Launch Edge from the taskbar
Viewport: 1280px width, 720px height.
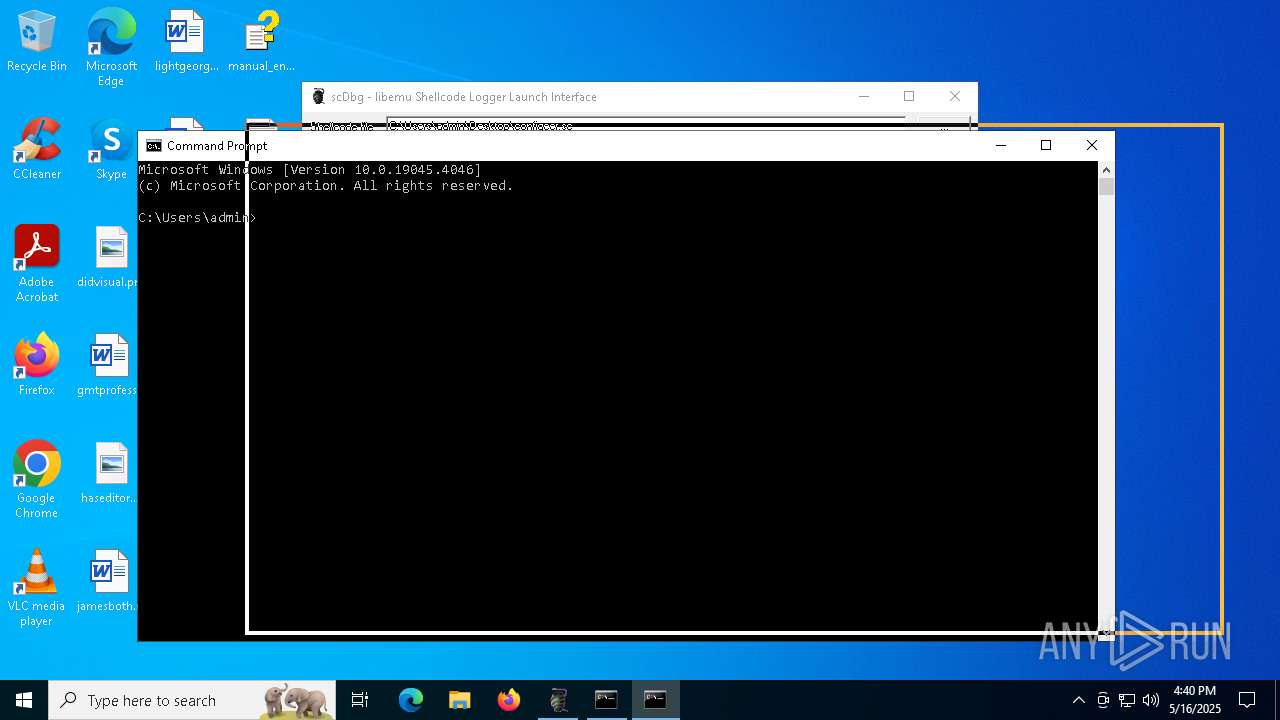[411, 700]
